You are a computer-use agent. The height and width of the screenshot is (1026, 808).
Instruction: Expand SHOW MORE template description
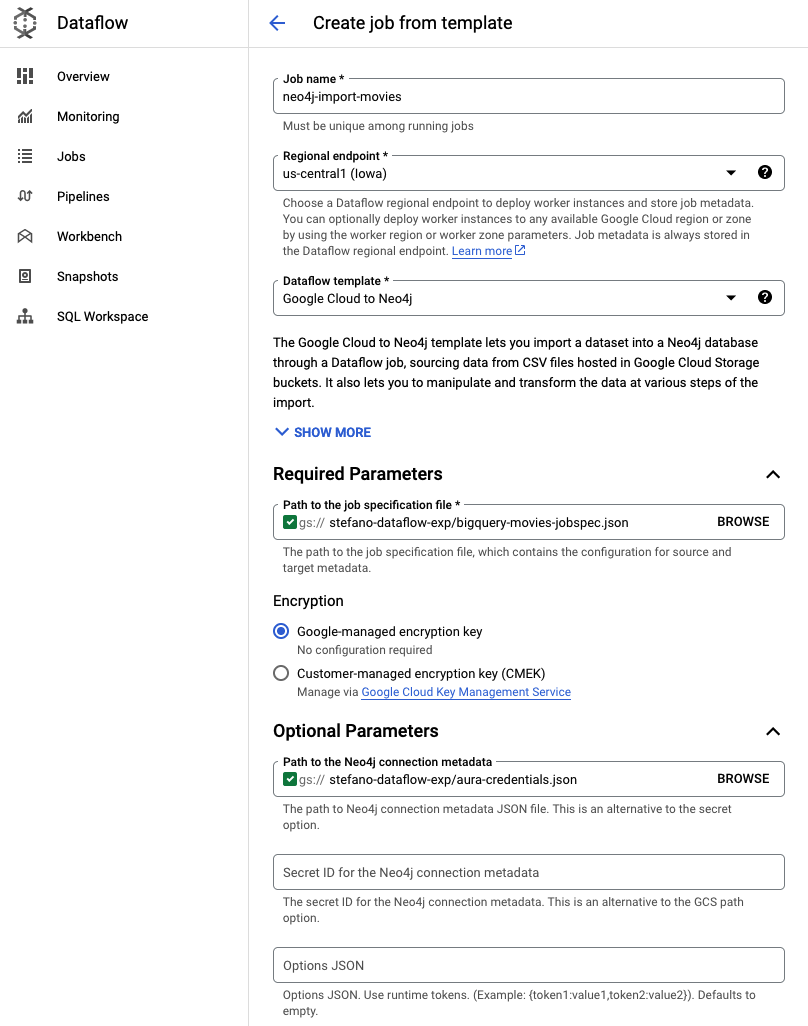(322, 432)
